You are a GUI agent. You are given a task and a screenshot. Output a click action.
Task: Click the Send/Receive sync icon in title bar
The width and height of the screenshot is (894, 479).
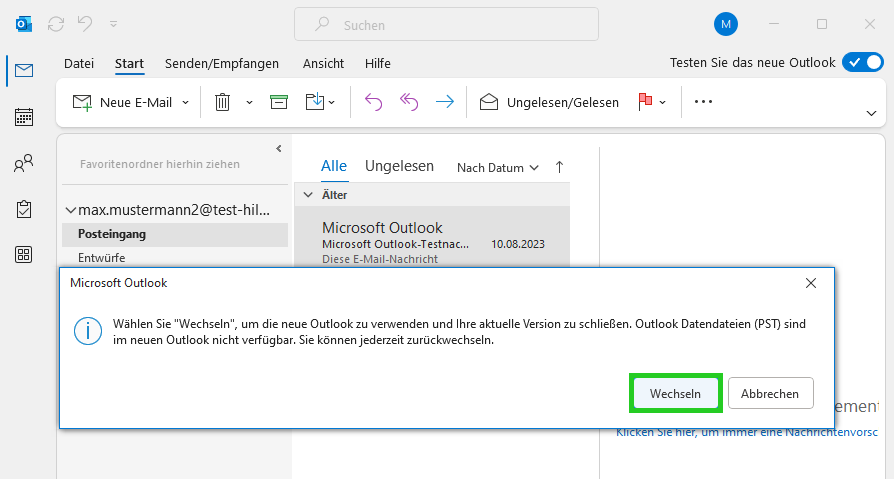coord(56,24)
